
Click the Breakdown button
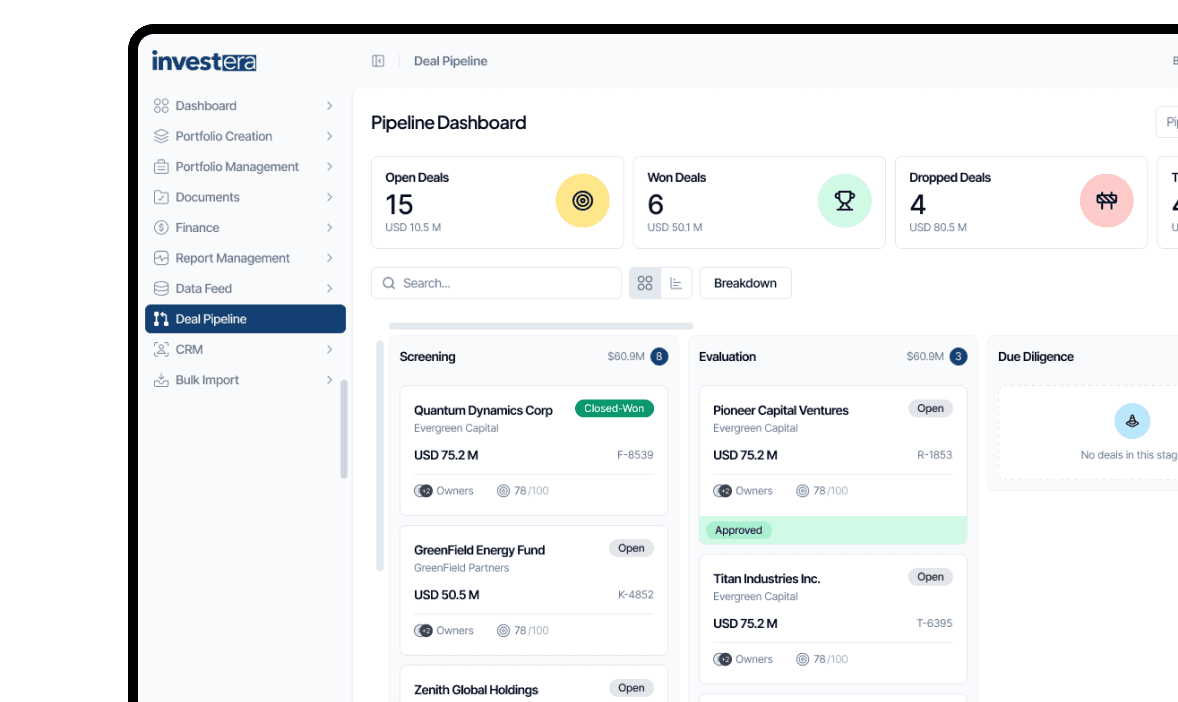745,283
